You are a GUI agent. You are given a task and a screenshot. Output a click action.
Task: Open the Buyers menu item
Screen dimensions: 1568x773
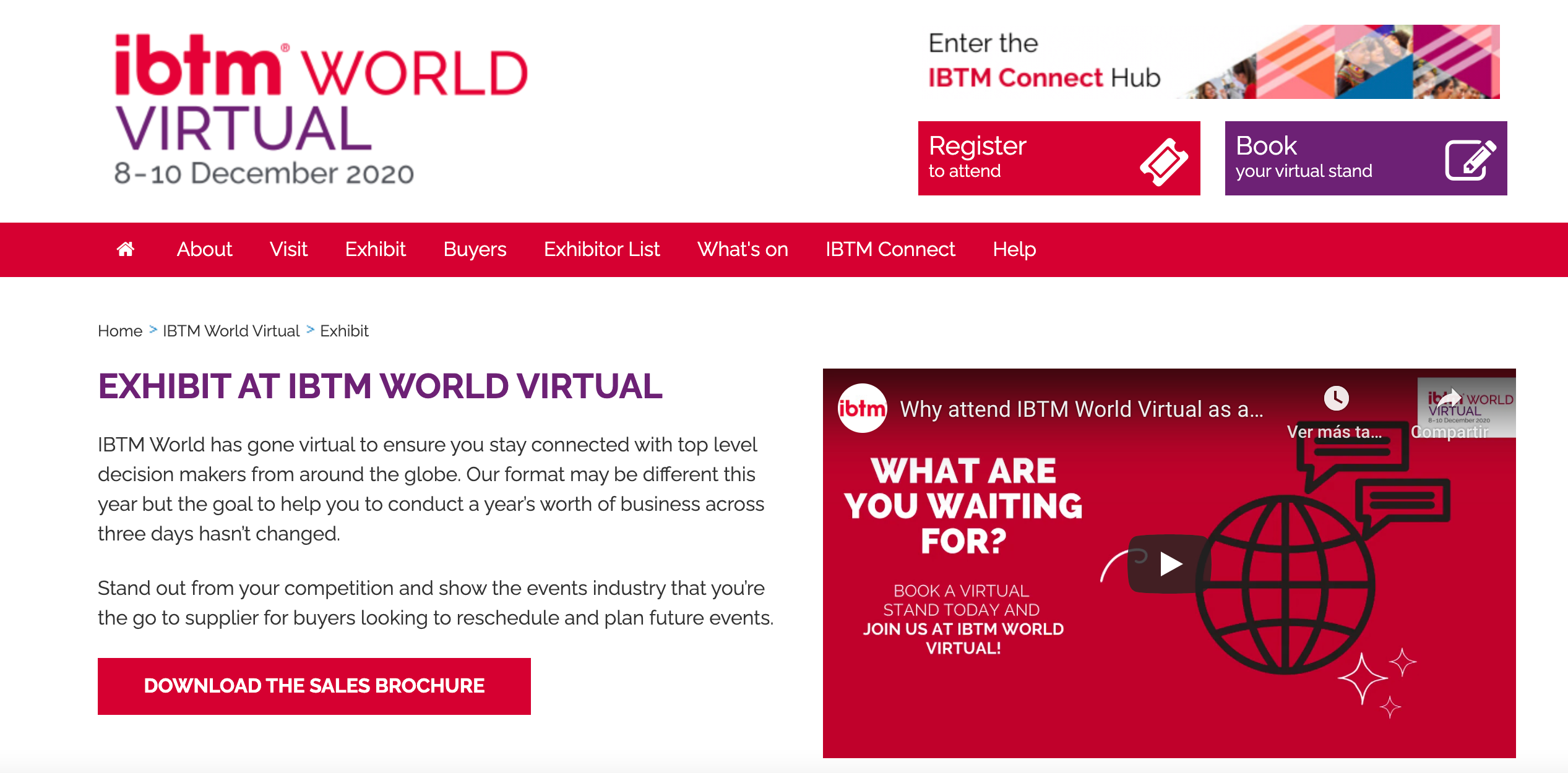click(475, 249)
